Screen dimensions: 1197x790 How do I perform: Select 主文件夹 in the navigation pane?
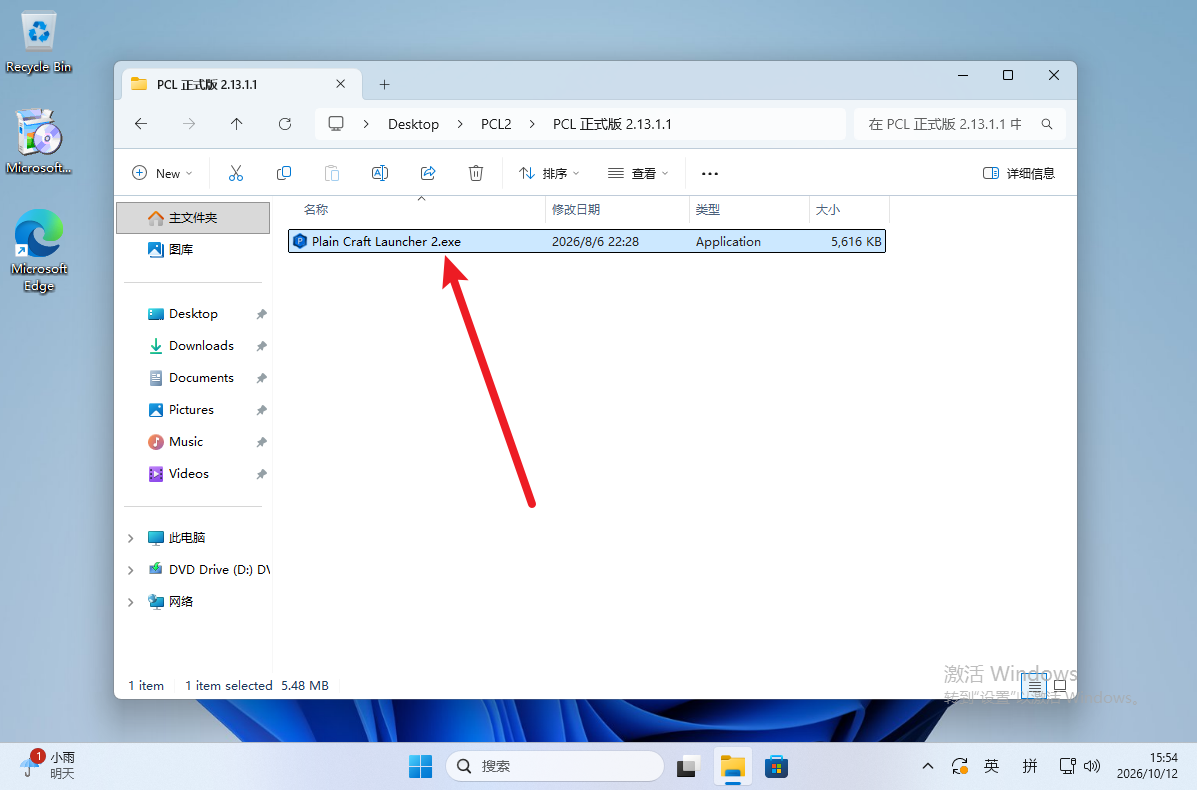(193, 218)
